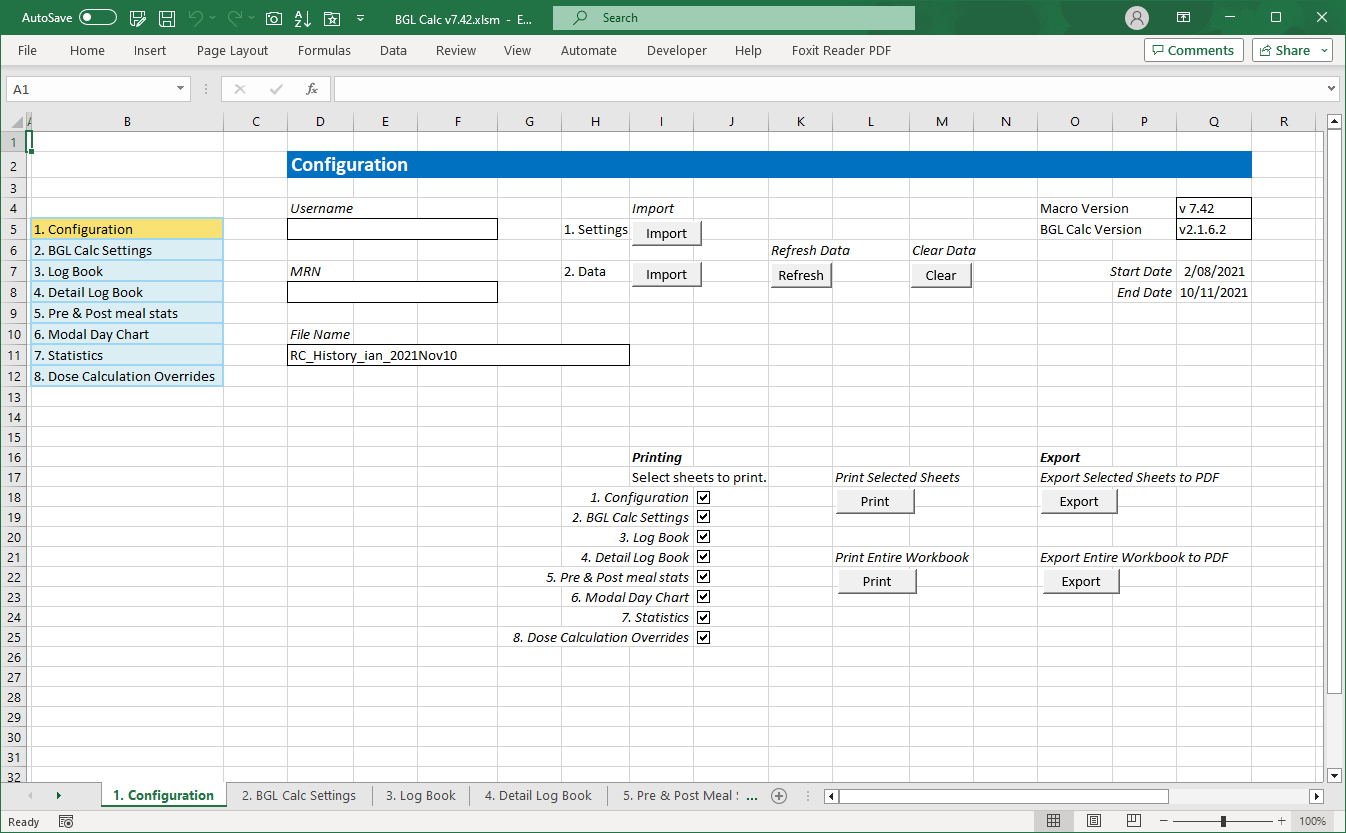Uncheck the 2. BGL Calc Settings checkbox
The width and height of the screenshot is (1346, 833).
703,517
